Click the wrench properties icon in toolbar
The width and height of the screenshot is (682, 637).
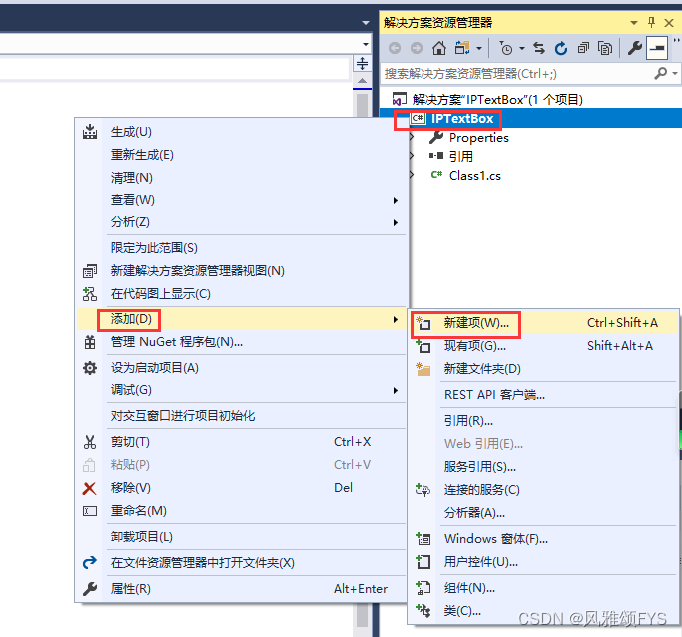click(x=635, y=48)
